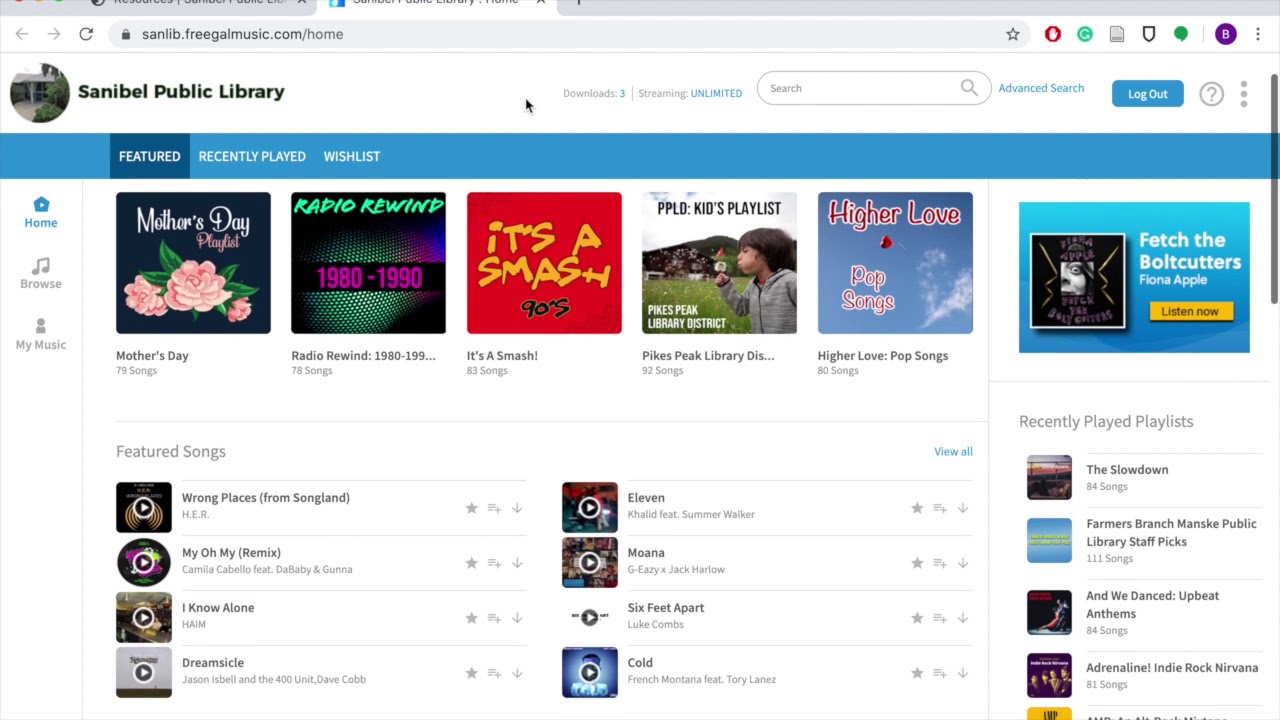This screenshot has width=1280, height=720.
Task: Switch to the Featured tab
Action: 150,156
